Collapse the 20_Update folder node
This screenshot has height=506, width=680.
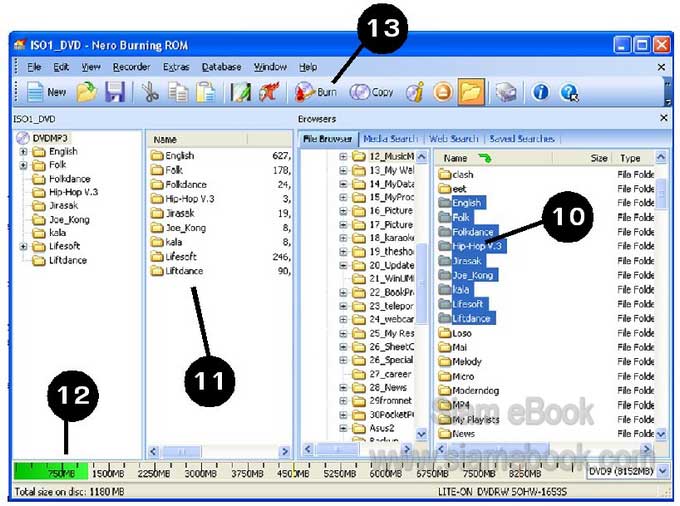343,265
